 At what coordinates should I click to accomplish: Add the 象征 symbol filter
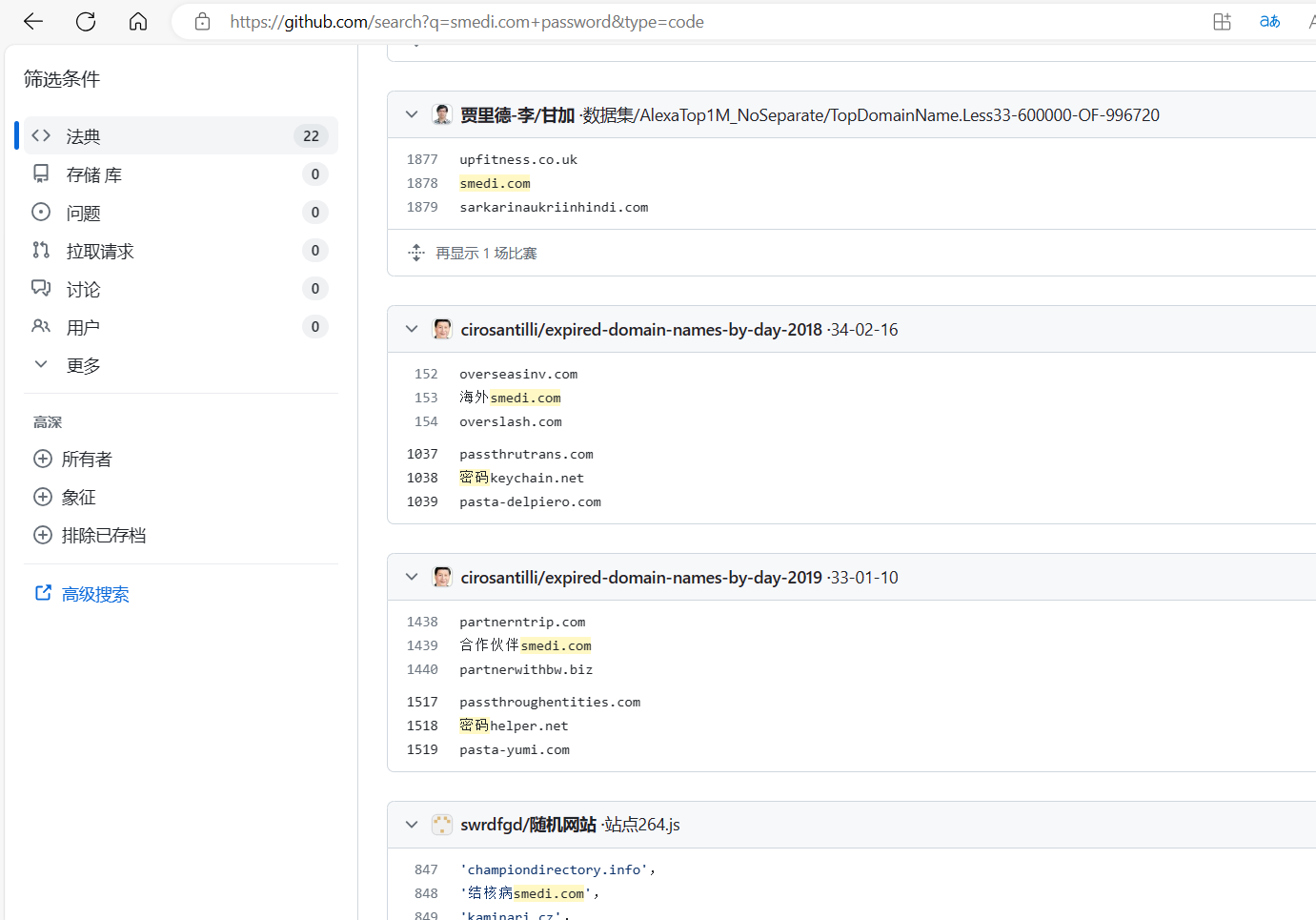pos(65,497)
